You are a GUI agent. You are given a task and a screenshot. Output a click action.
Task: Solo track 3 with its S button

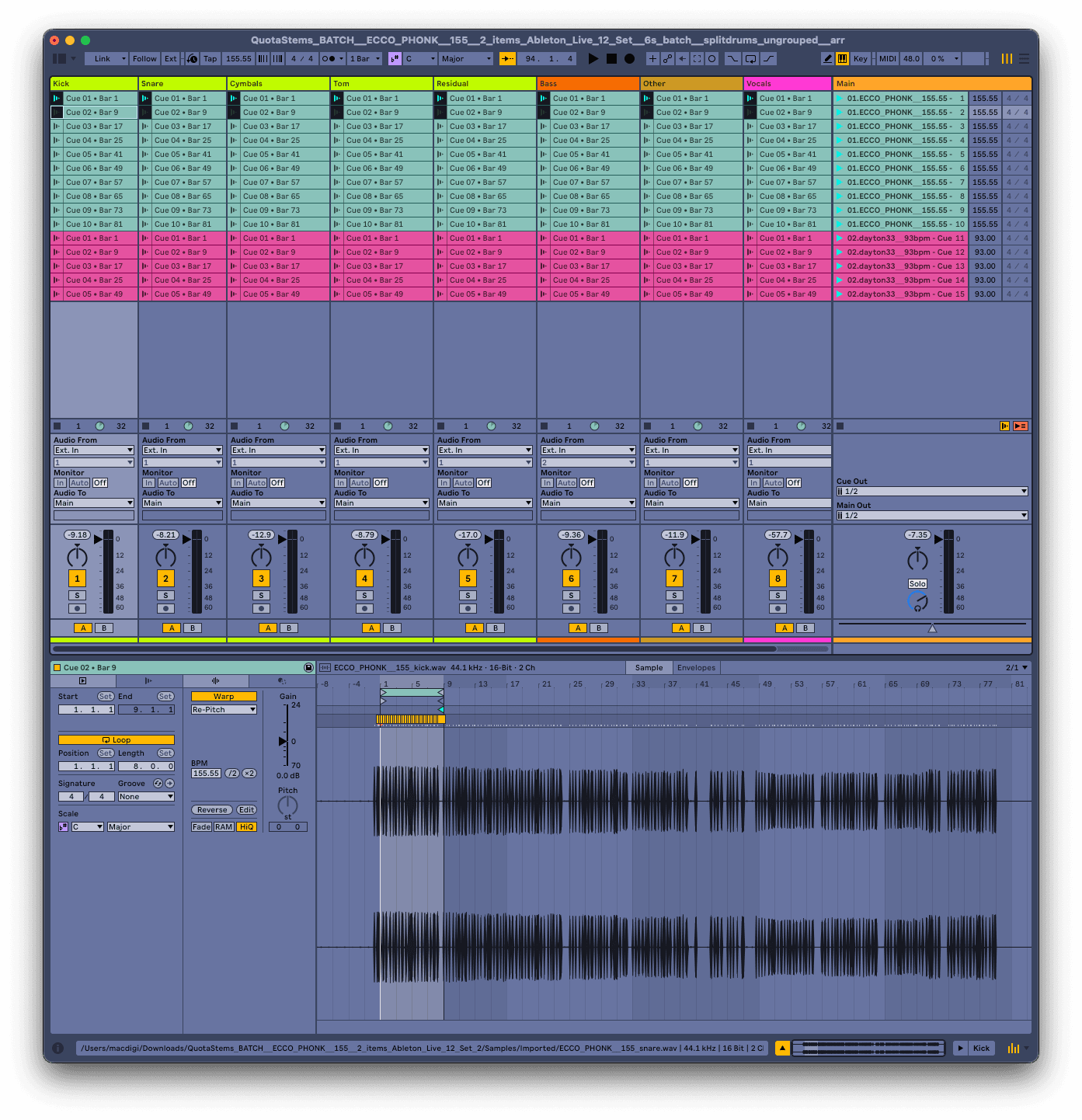pyautogui.click(x=261, y=596)
